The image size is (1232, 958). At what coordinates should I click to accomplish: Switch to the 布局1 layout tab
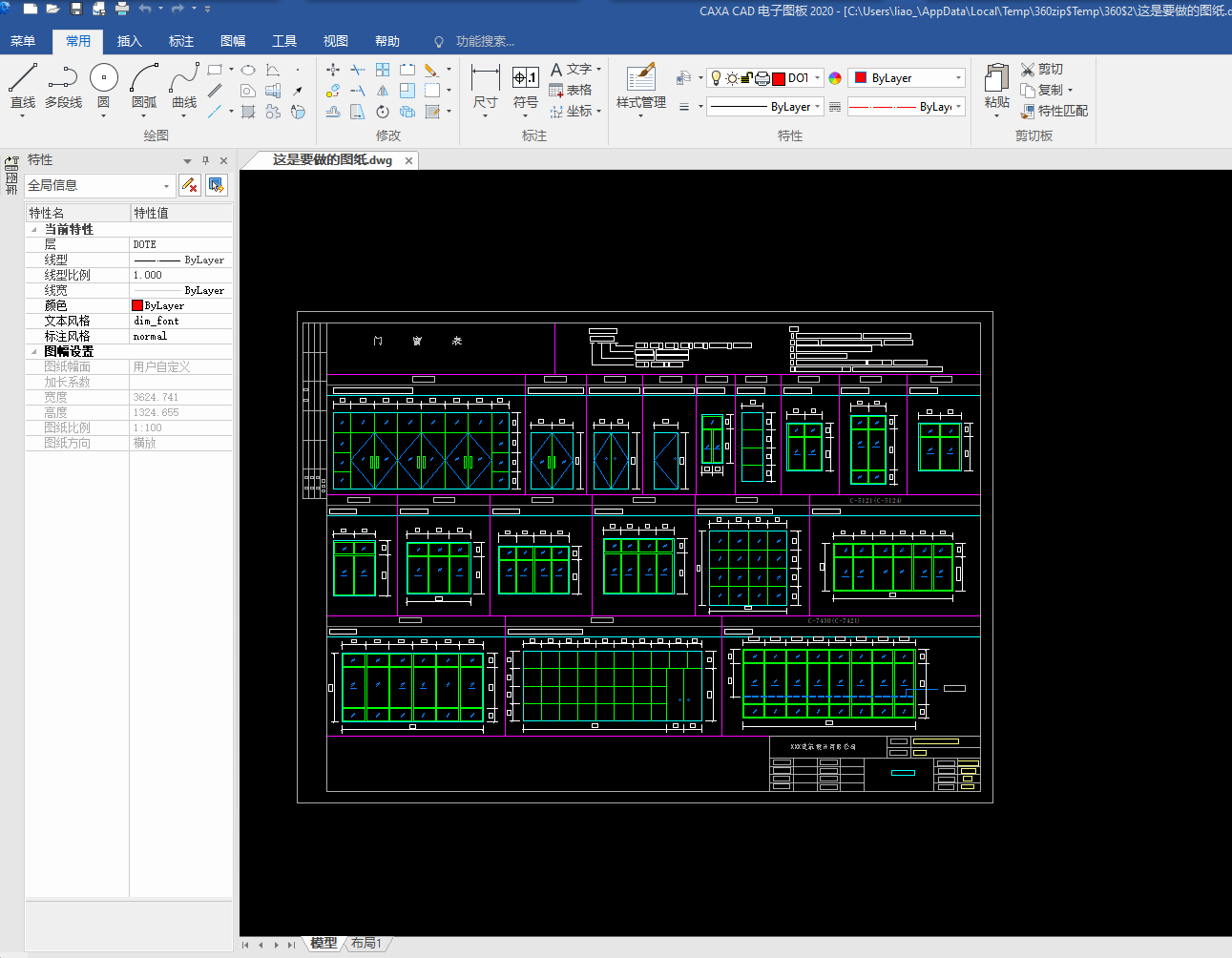click(365, 943)
